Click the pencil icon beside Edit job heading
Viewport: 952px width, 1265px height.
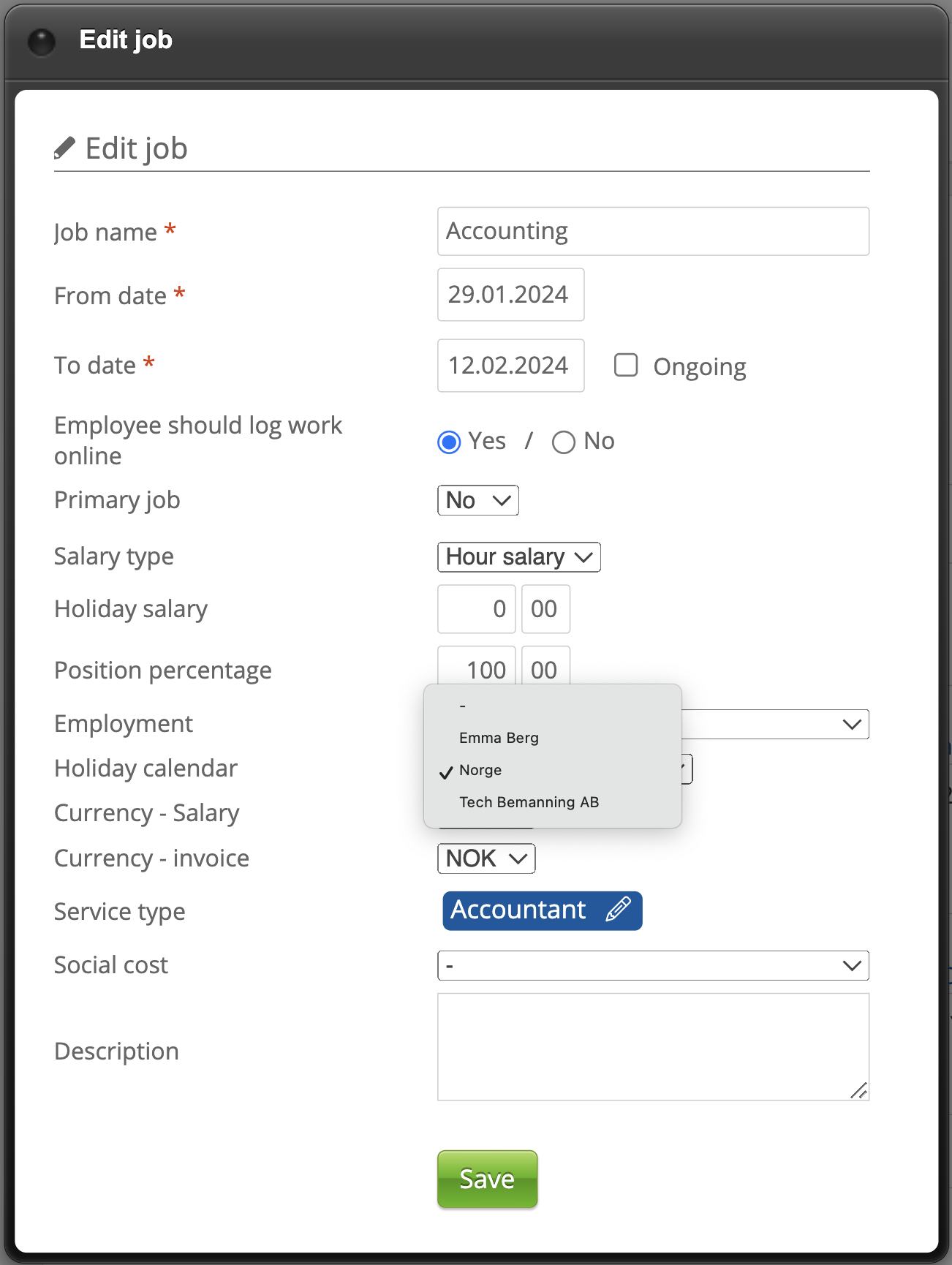click(x=64, y=148)
